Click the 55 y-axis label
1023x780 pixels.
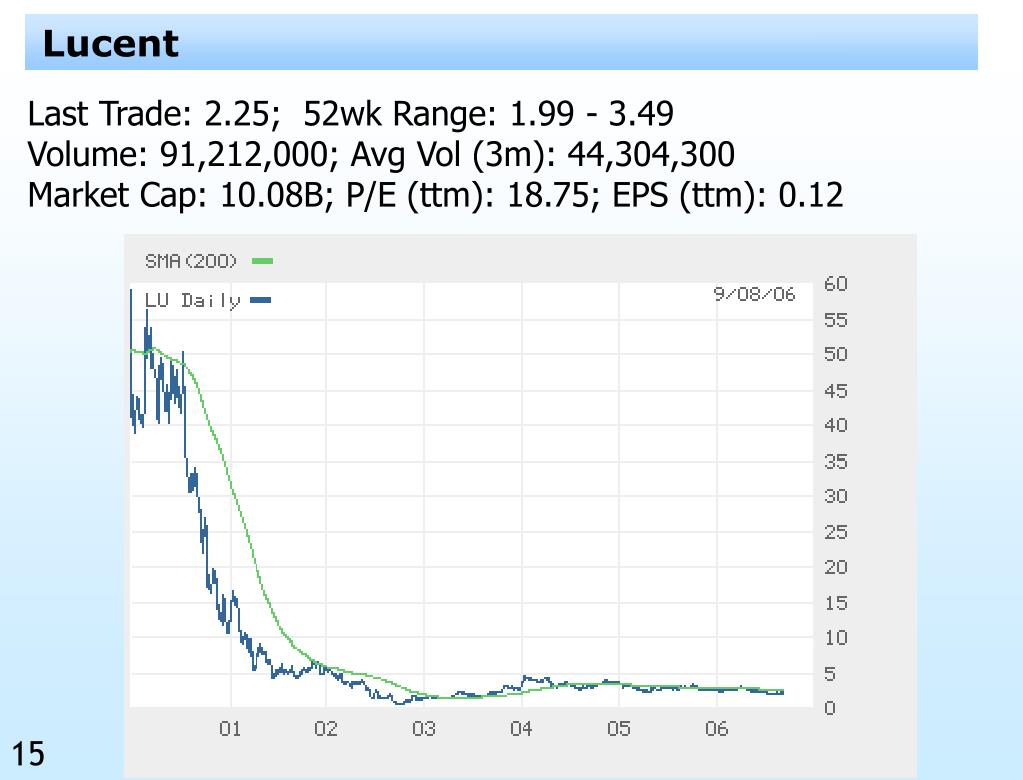tap(836, 320)
